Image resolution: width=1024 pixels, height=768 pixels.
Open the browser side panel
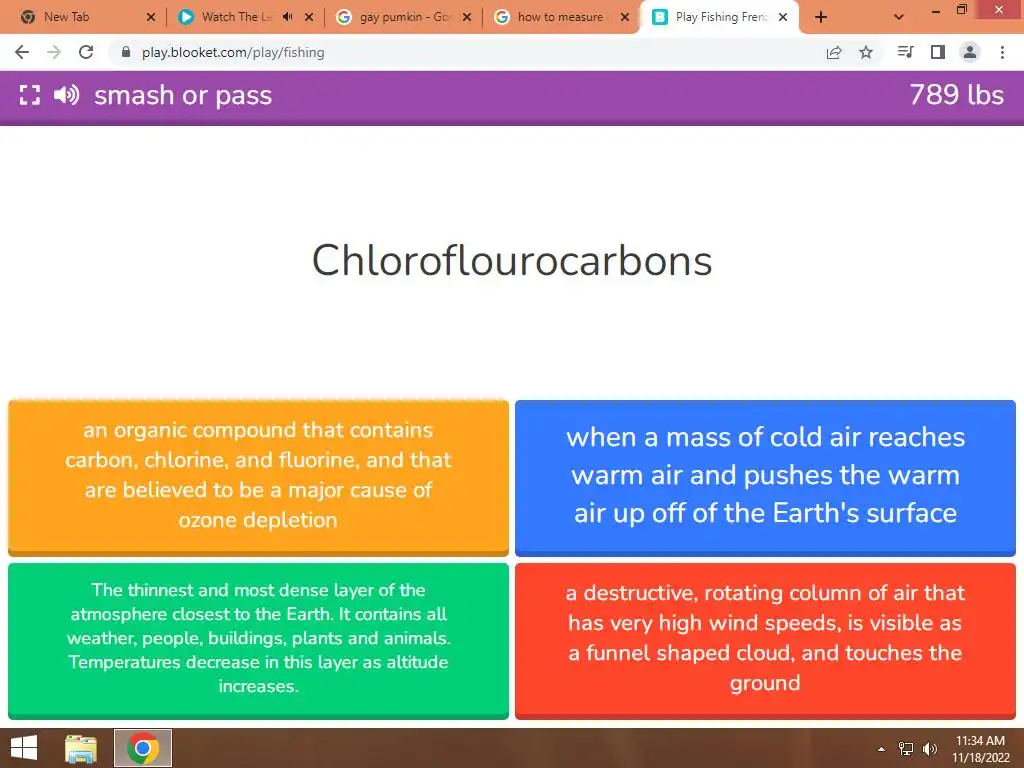938,52
